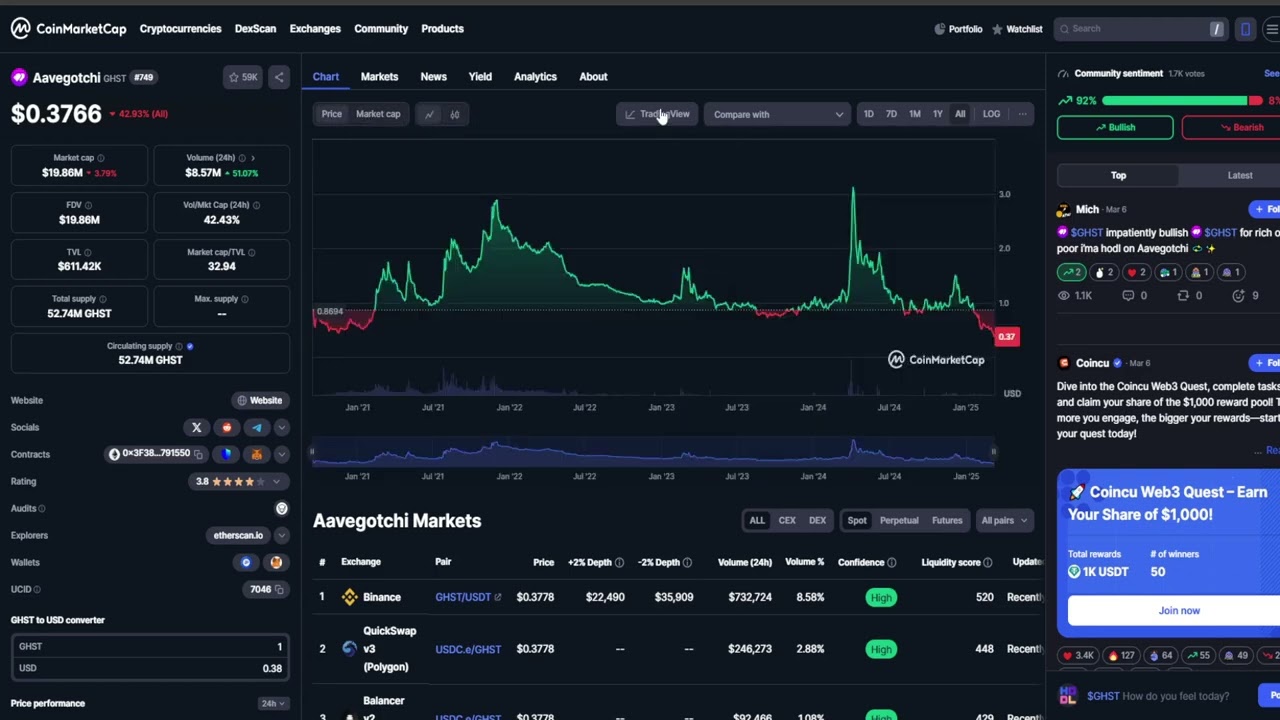Open the Reddit social link
This screenshot has height=720, width=1280.
click(x=226, y=427)
